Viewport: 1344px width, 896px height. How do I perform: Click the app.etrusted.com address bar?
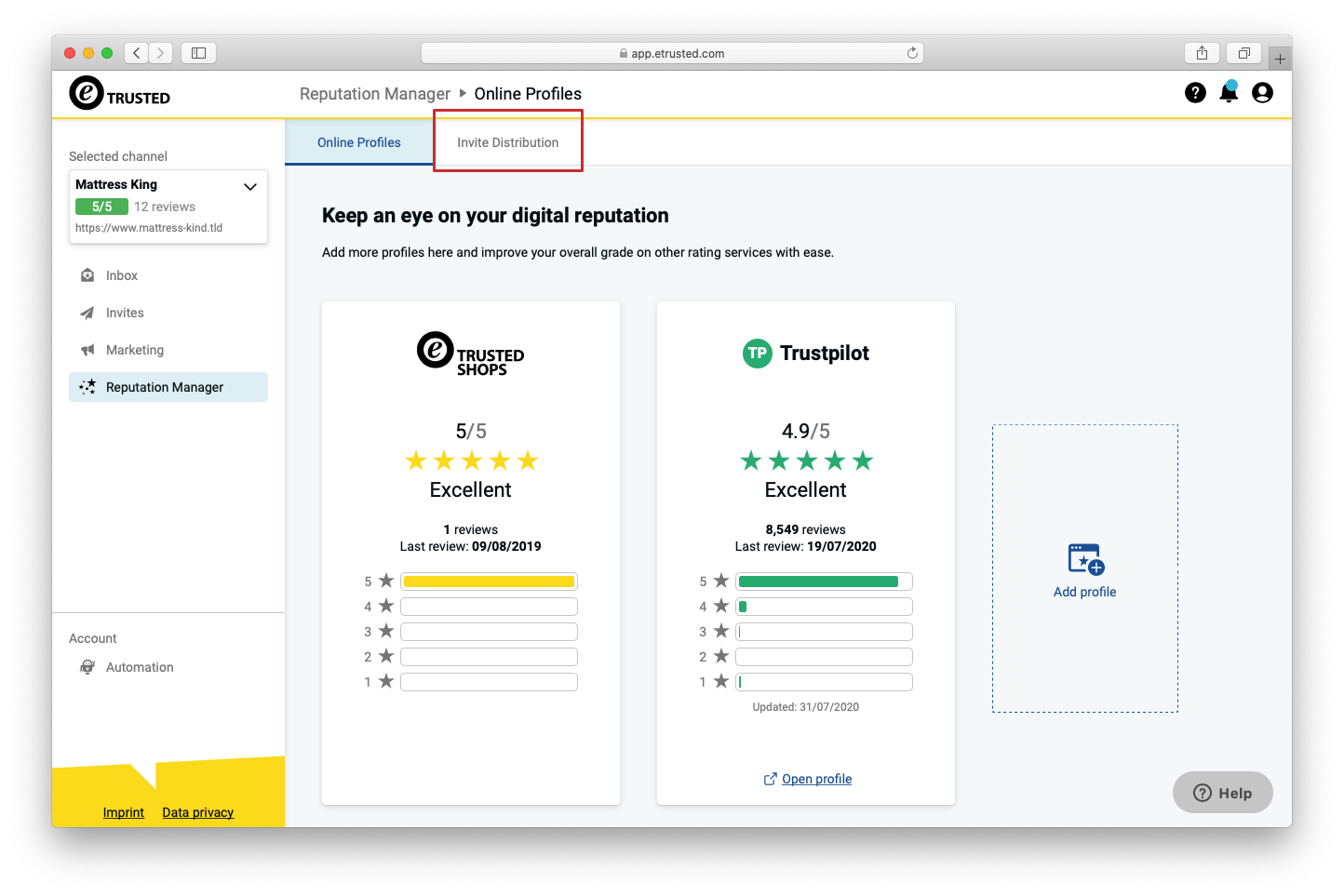(672, 53)
